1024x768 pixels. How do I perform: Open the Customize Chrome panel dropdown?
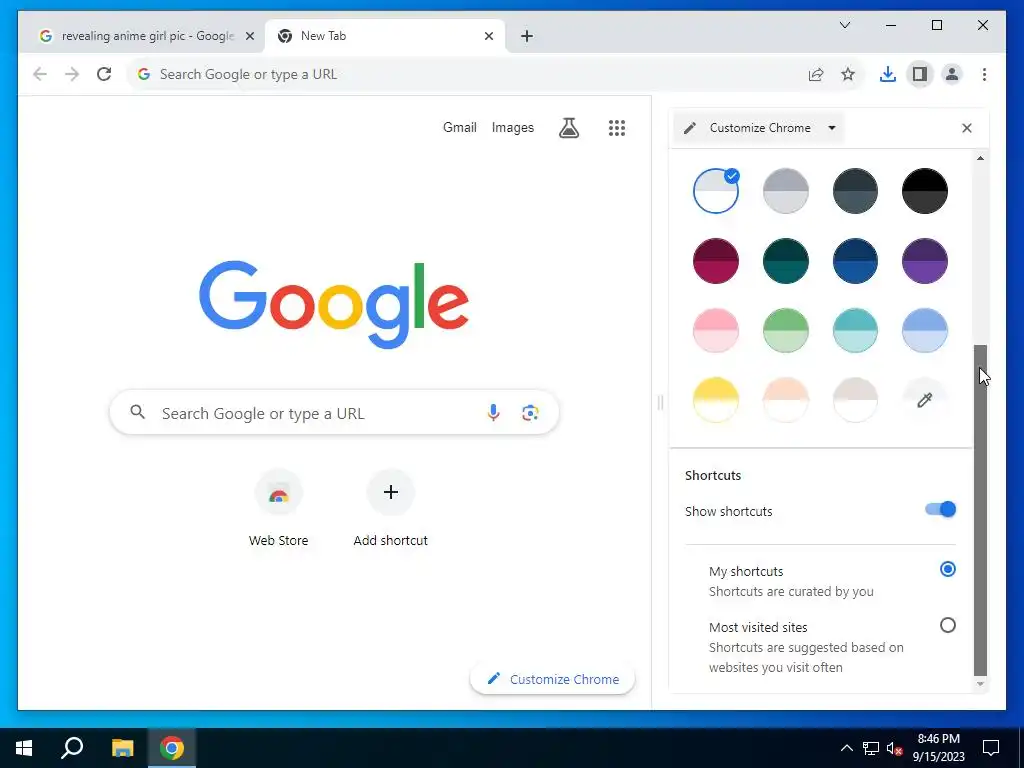click(x=760, y=128)
